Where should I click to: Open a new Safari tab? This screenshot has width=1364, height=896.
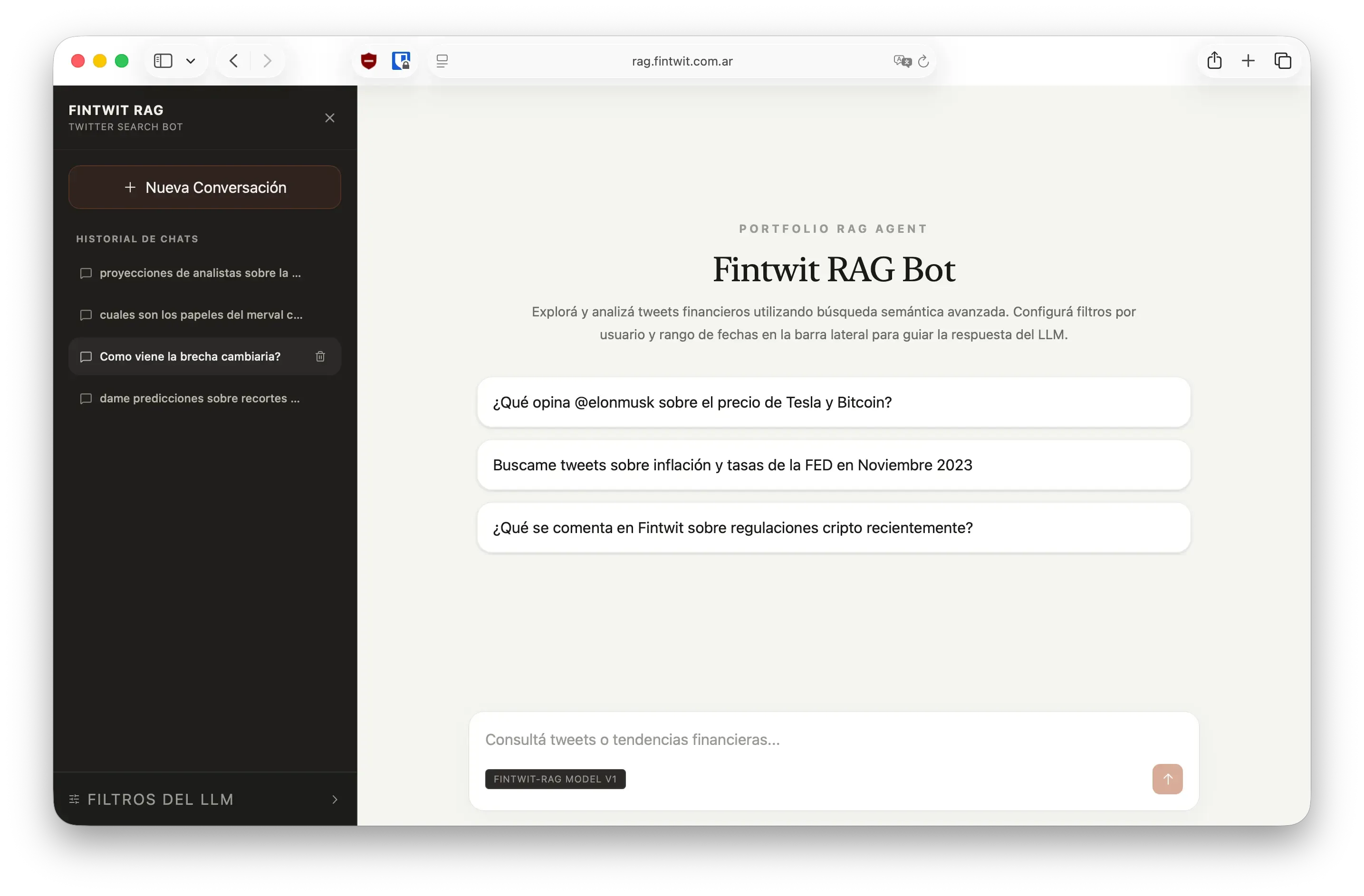1248,61
